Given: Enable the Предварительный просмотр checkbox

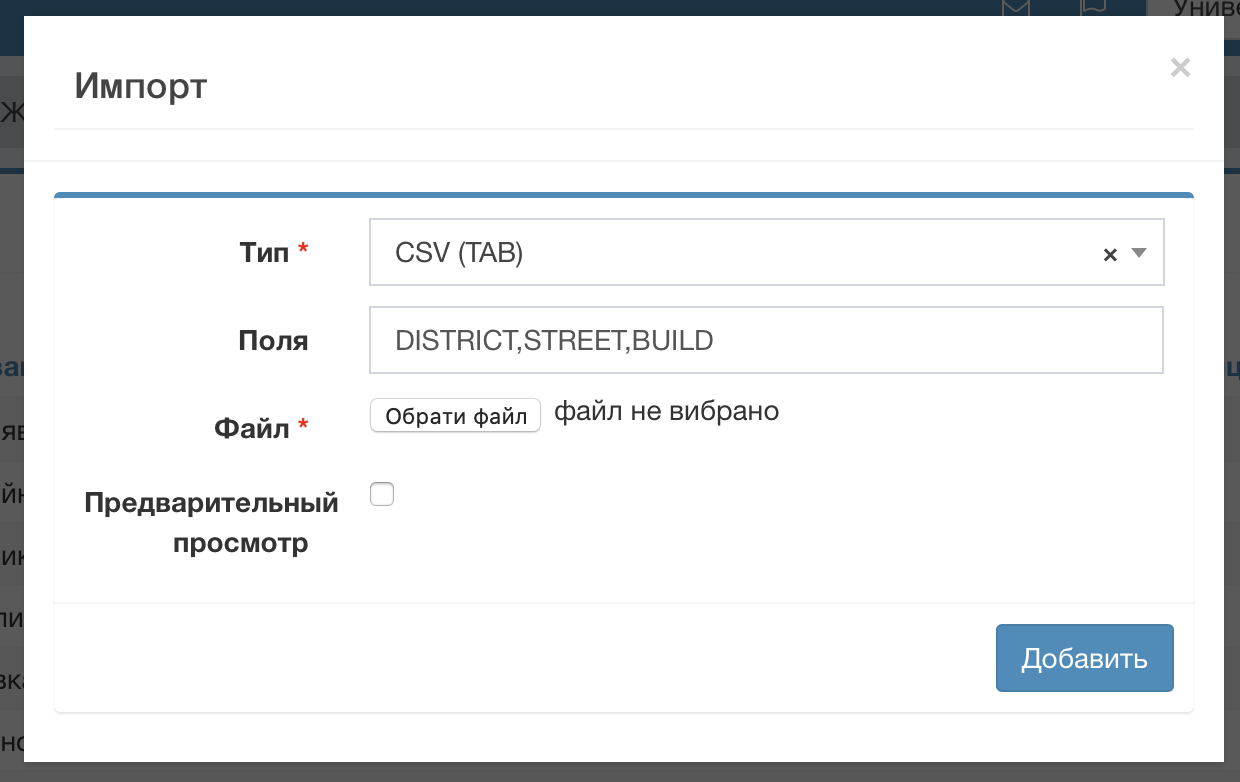Looking at the screenshot, I should [382, 494].
